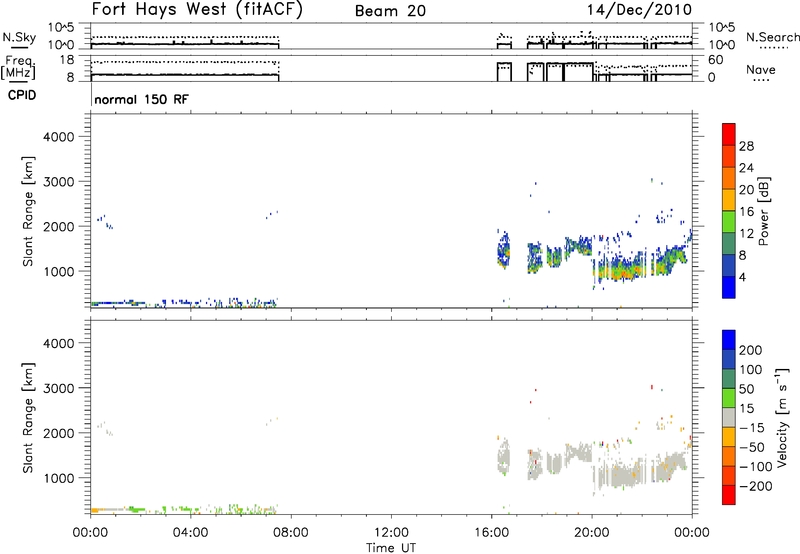Screen dimensions: 800x554
Task: Click the gray -15 to 15 velocity swatch
Action: pyautogui.click(x=729, y=417)
